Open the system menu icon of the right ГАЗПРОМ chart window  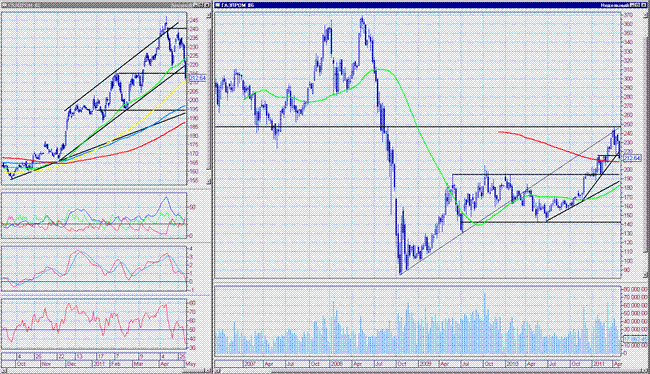tap(218, 5)
